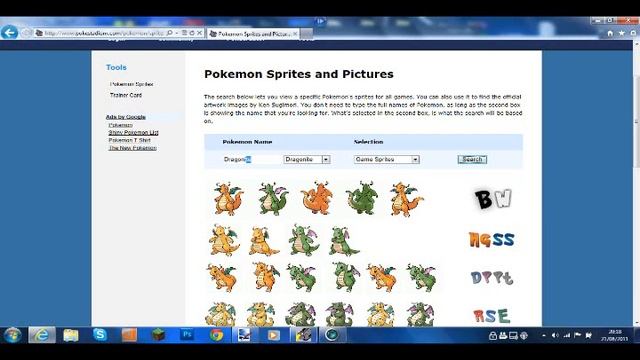
Task: Open the media player taskbar icon
Action: [x=273, y=335]
